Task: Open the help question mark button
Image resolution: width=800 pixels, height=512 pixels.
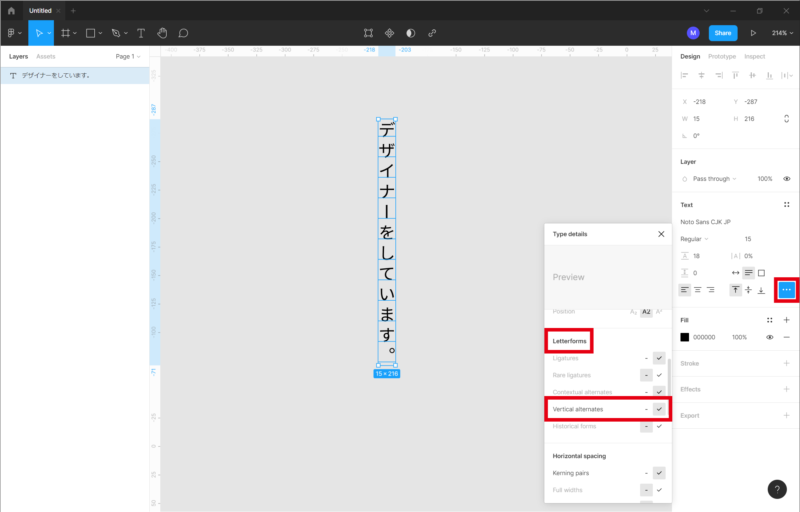Action: tap(777, 489)
